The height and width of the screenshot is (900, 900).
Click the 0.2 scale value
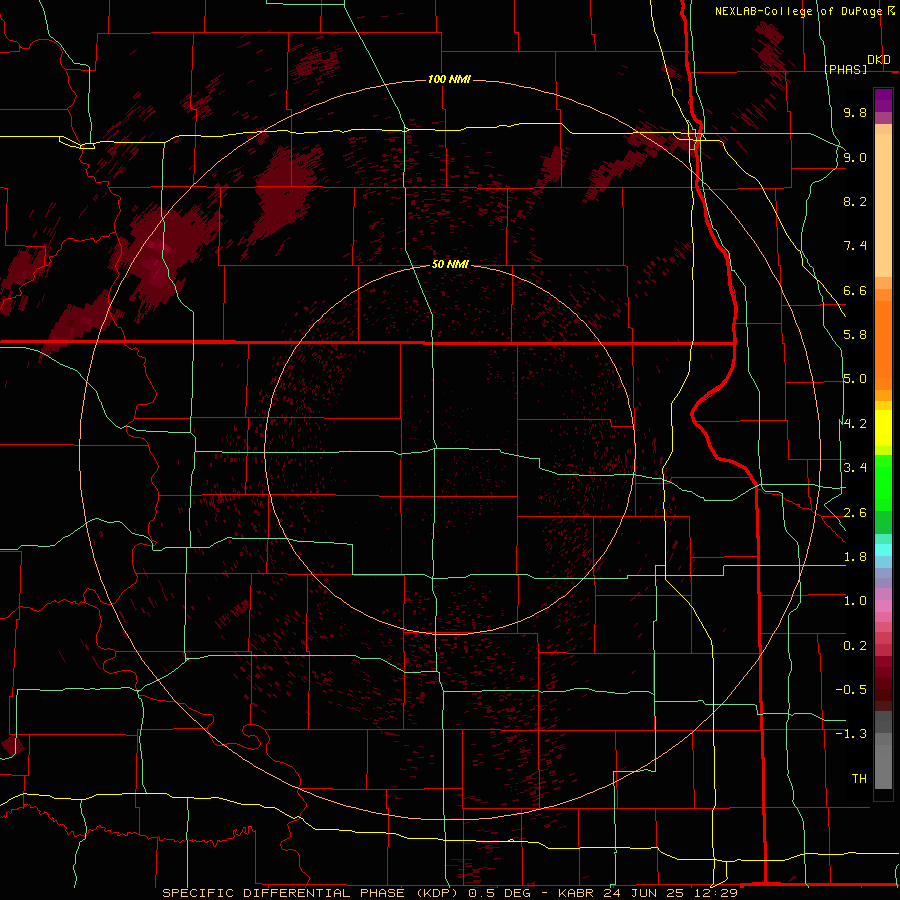[x=855, y=646]
